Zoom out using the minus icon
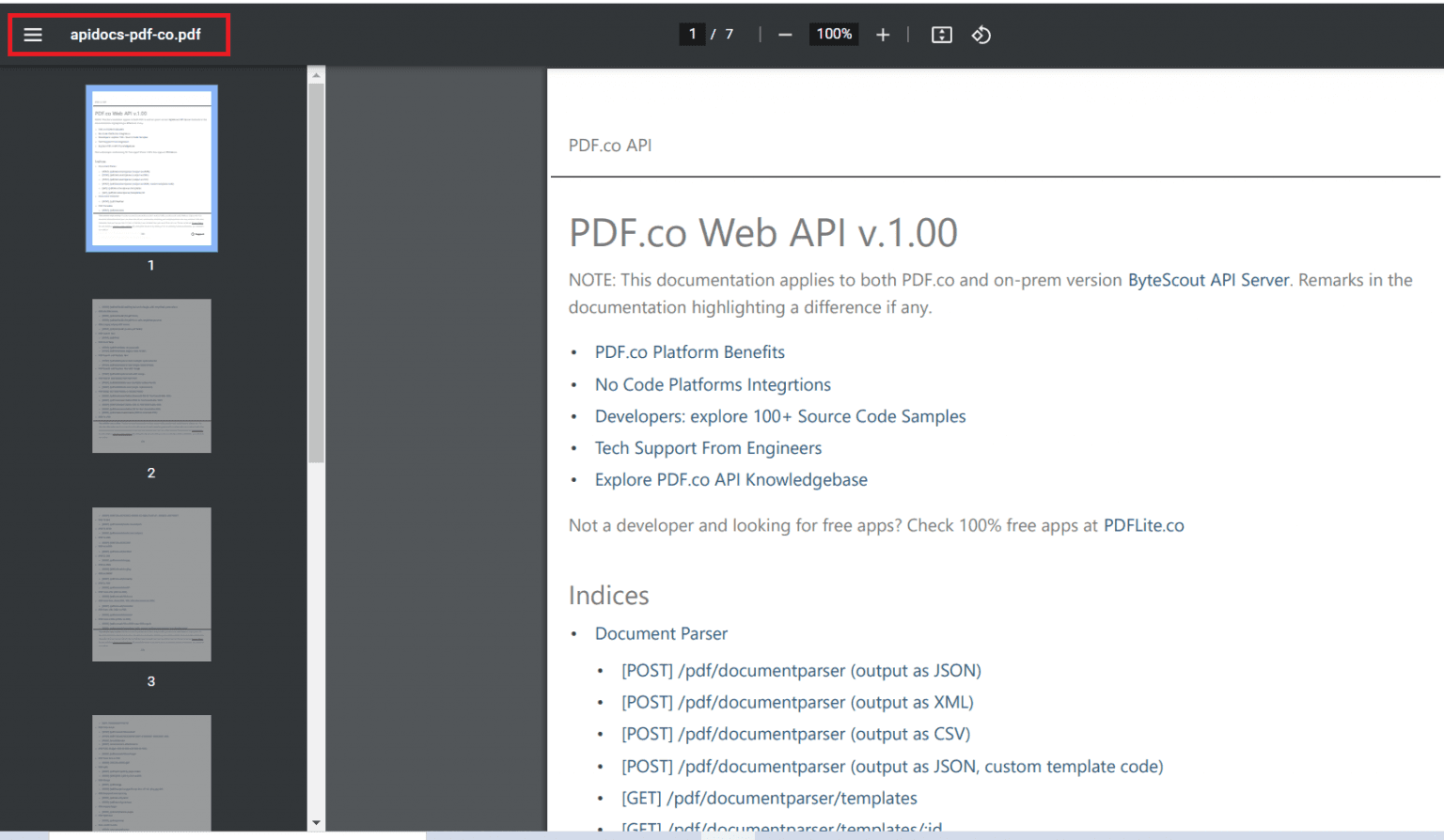Viewport: 1444px width, 840px height. point(785,34)
